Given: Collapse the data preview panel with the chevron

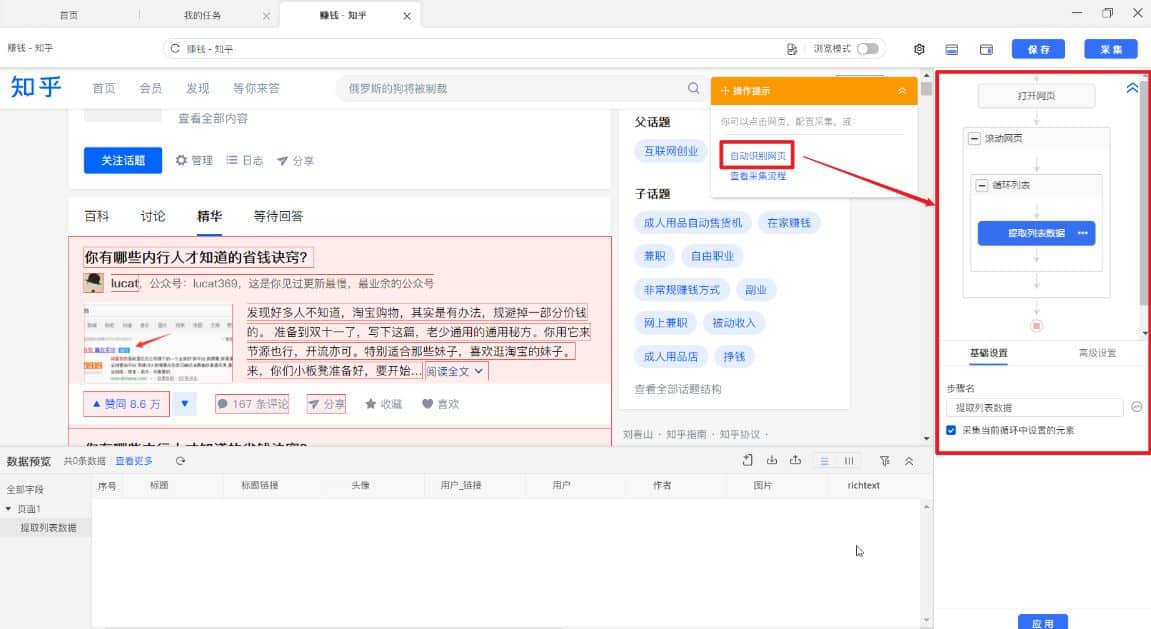Looking at the screenshot, I should (908, 461).
